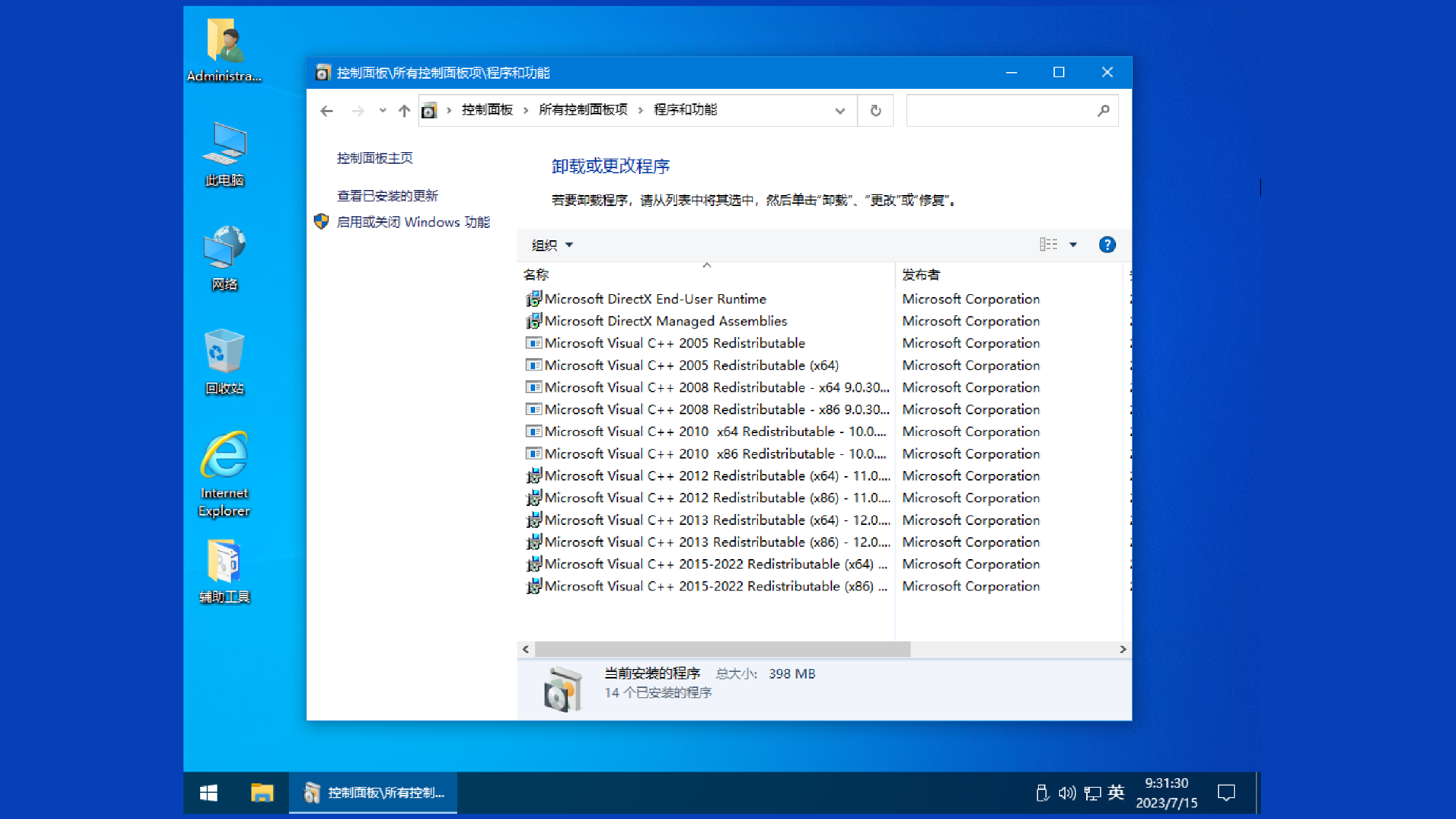Viewport: 1456px width, 819px height.
Task: Open help via the question mark icon
Action: 1107,245
